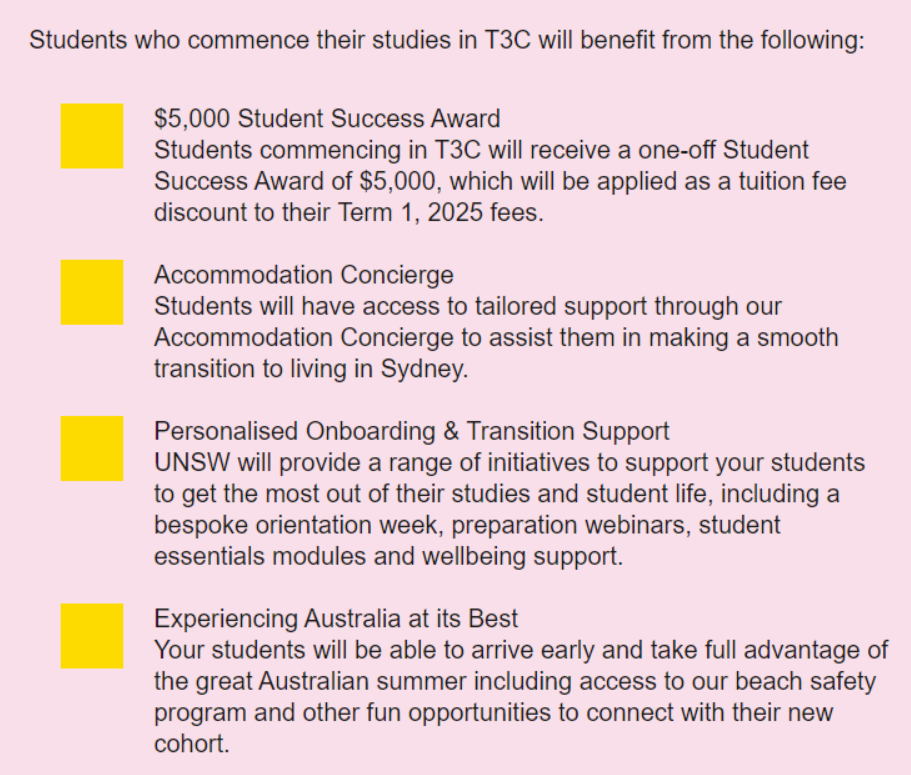
Task: Select the yellow square by Experiencing Australia
Action: pos(92,635)
